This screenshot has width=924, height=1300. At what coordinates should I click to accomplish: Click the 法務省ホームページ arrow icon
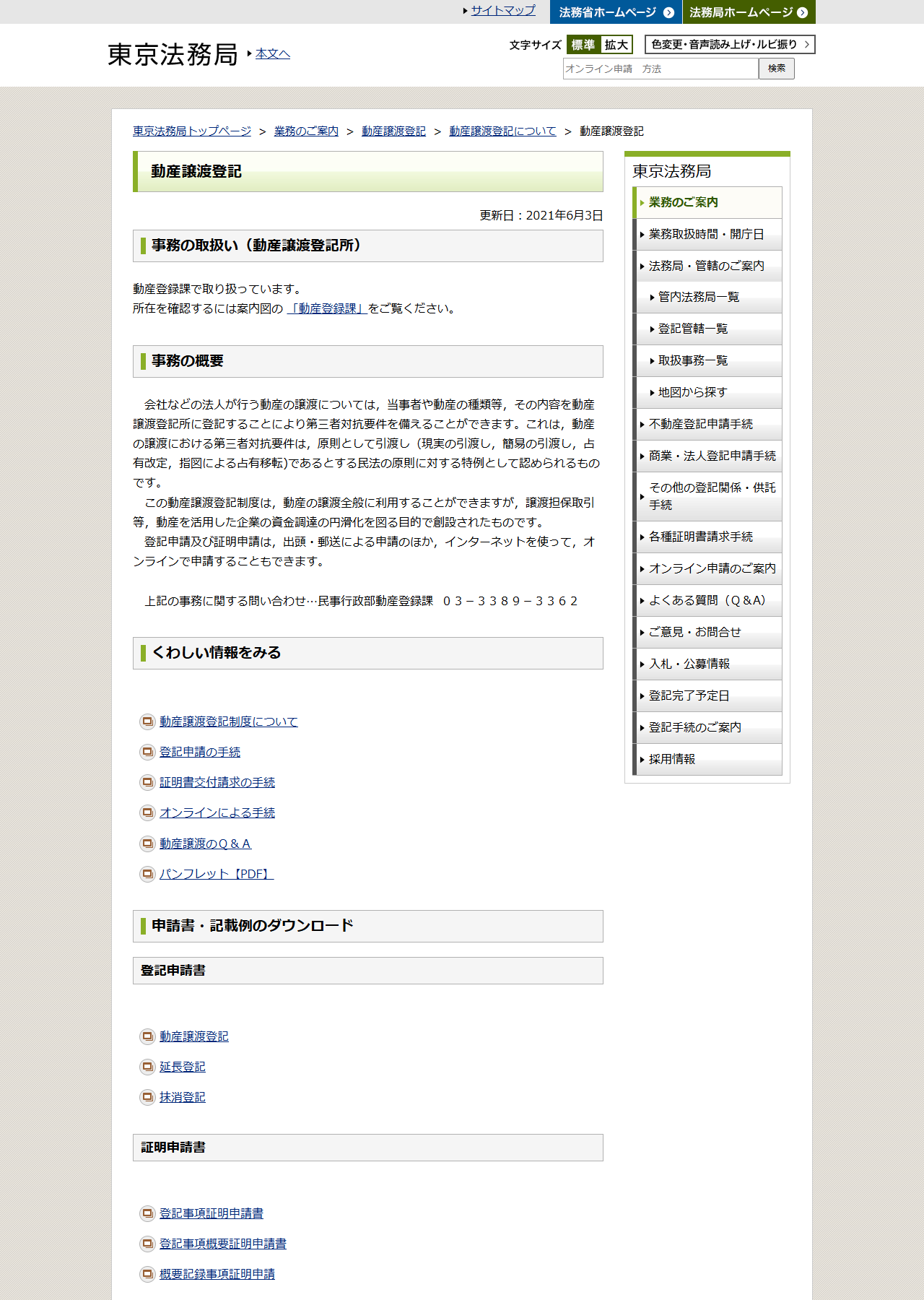click(668, 12)
